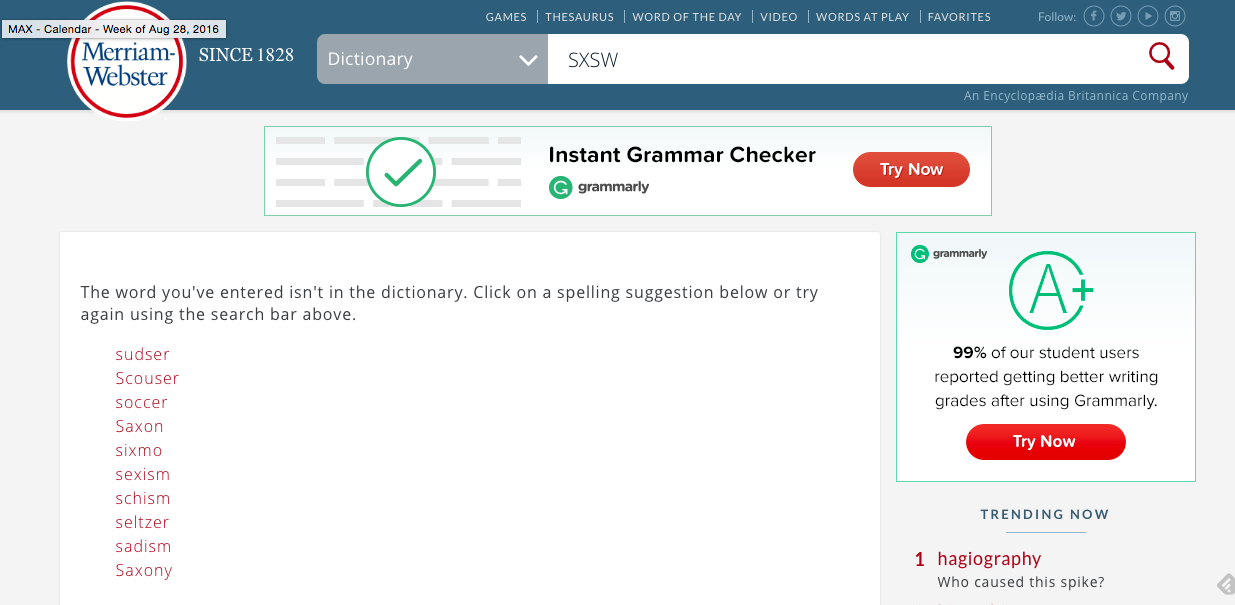This screenshot has width=1235, height=605.
Task: Click the A+ grade graphic in sidebar ad
Action: (1050, 290)
